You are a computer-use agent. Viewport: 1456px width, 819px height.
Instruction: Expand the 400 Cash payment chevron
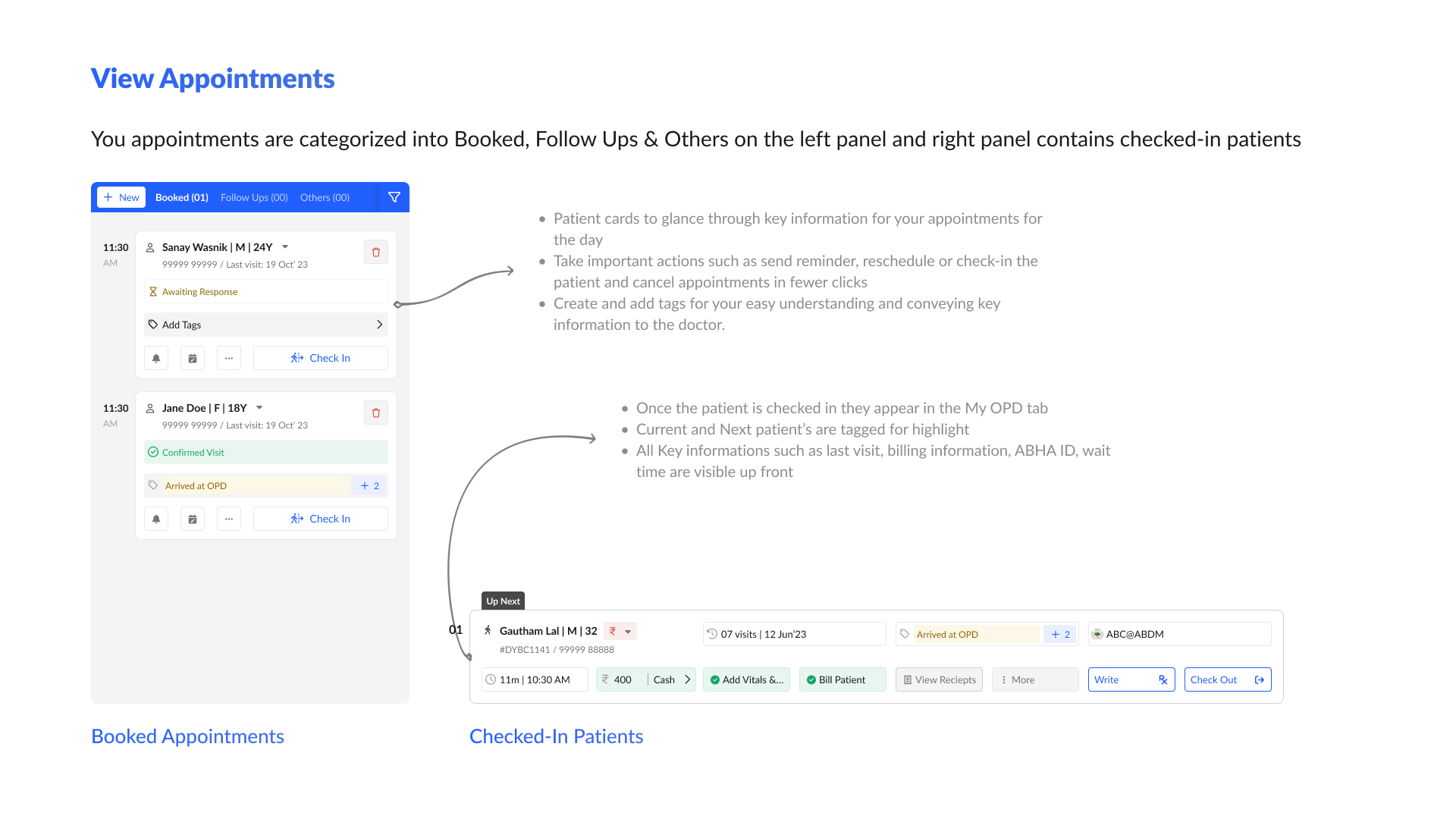(688, 679)
